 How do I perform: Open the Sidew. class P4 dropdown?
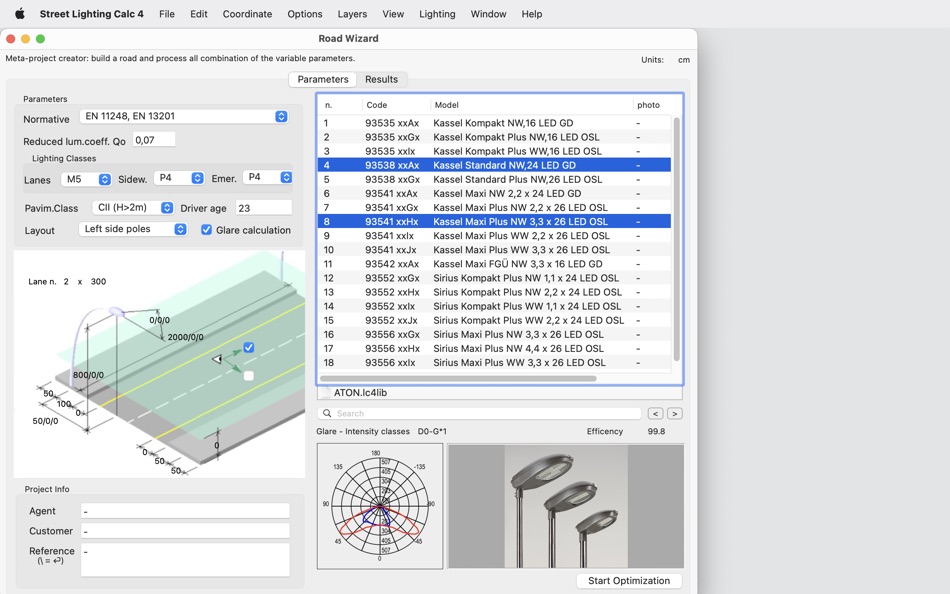(x=179, y=178)
